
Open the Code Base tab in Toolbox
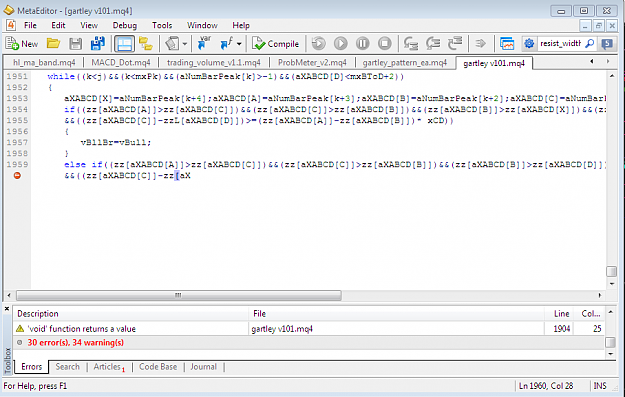click(158, 367)
